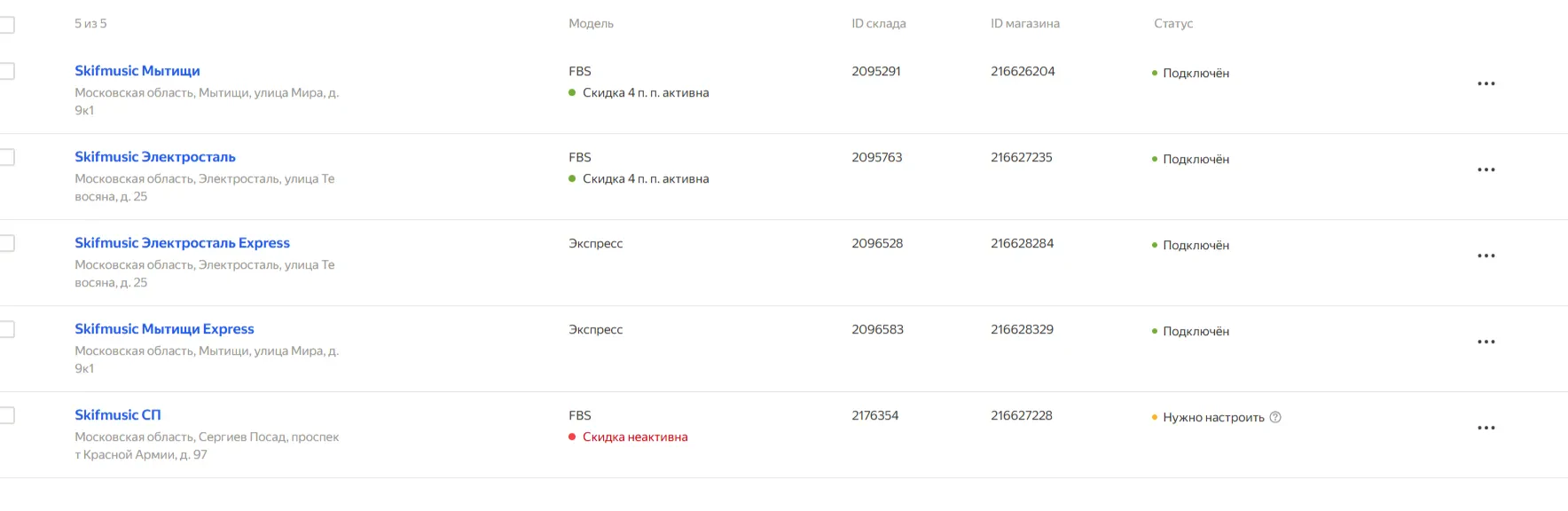Select the Skifmusic Электросталь row checkbox
The image size is (1568, 511).
[x=7, y=157]
